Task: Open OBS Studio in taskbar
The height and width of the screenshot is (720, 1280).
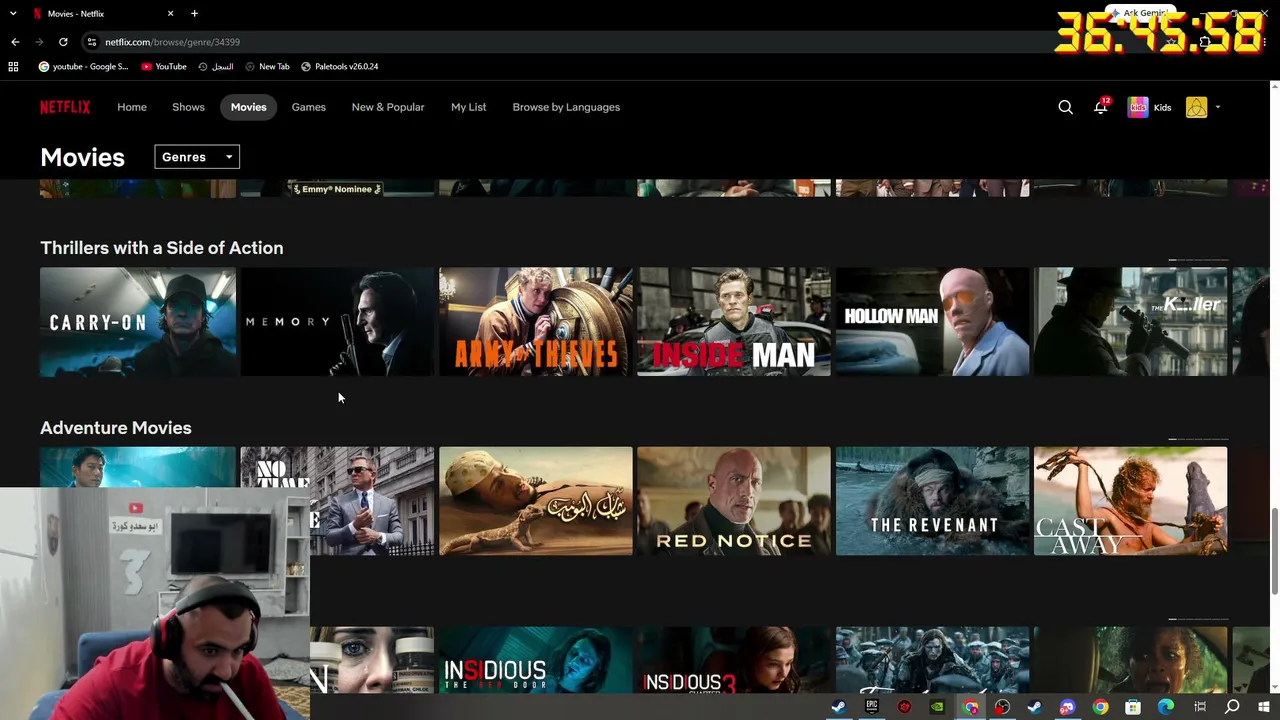Action: pyautogui.click(x=1002, y=707)
